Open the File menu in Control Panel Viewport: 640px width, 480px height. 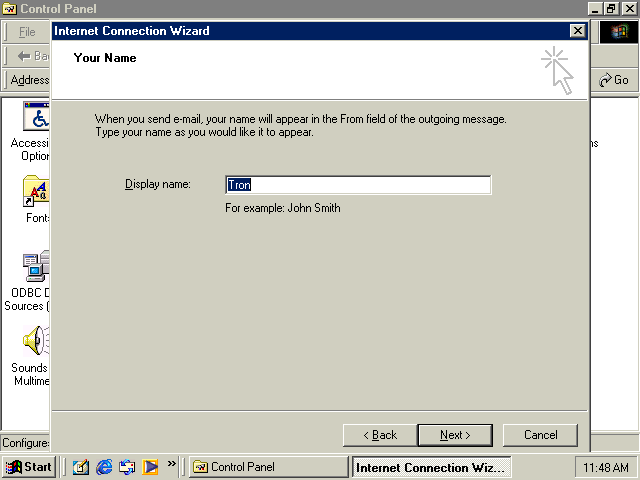[x=27, y=32]
